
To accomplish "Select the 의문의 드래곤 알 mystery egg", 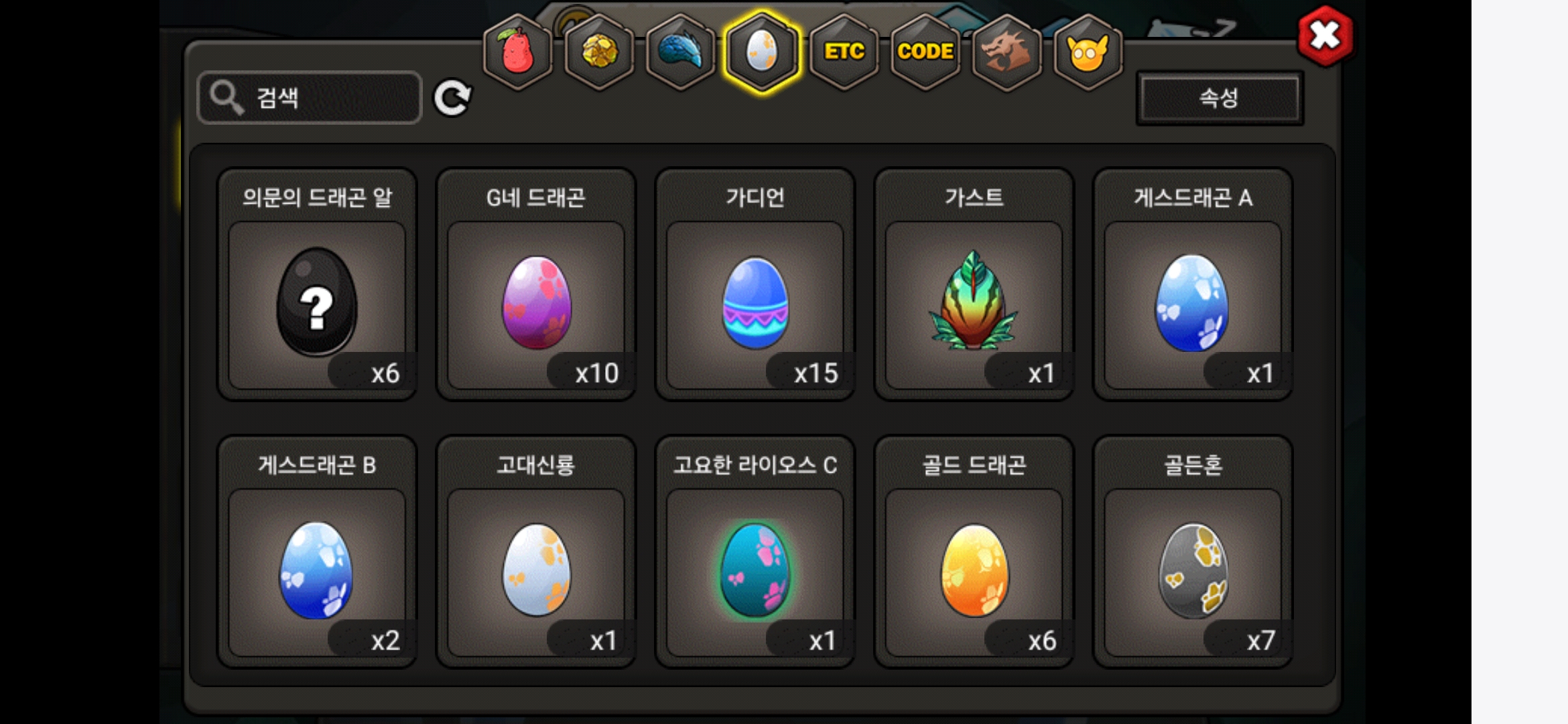I will point(317,284).
